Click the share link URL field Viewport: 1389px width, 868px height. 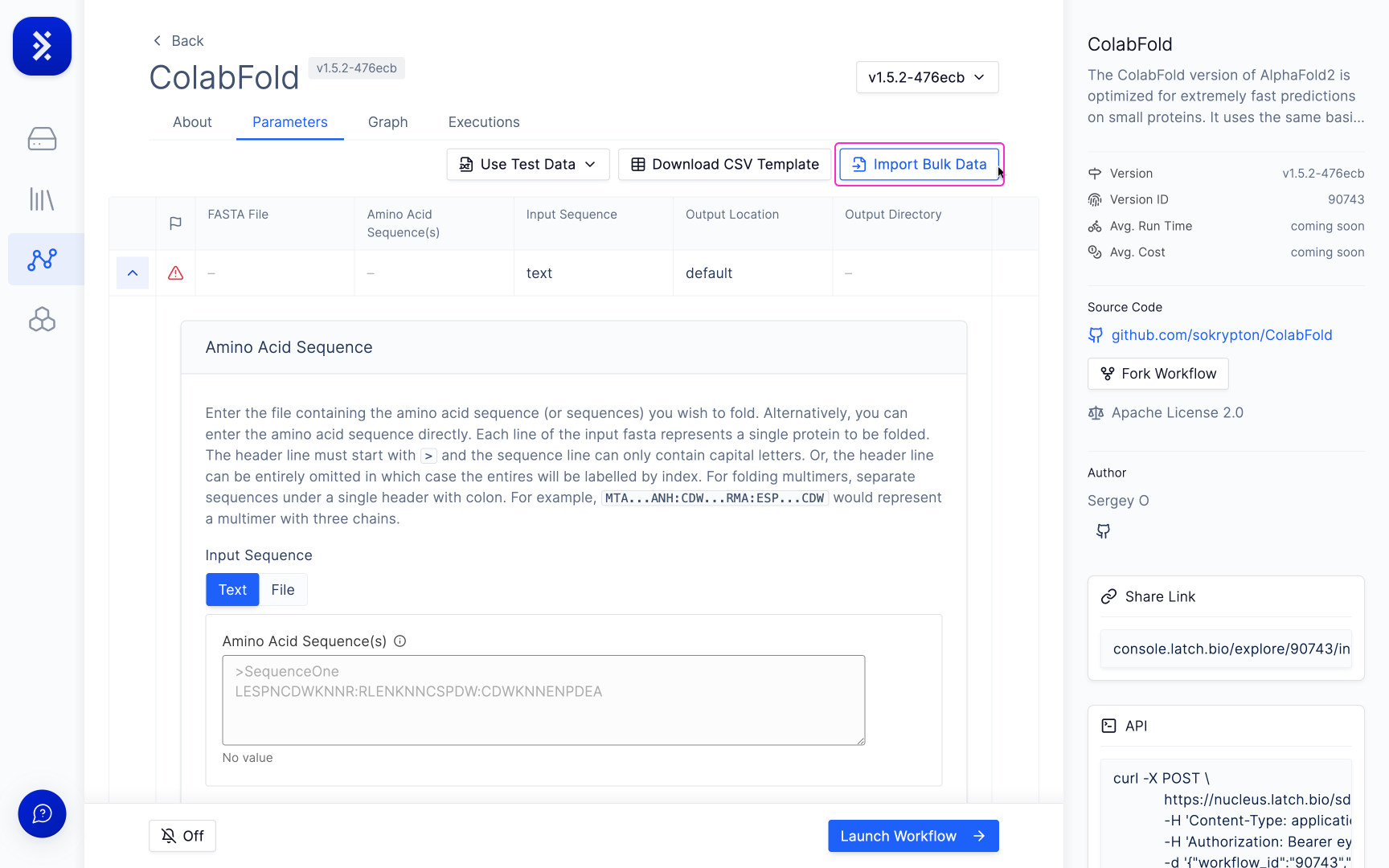point(1226,649)
